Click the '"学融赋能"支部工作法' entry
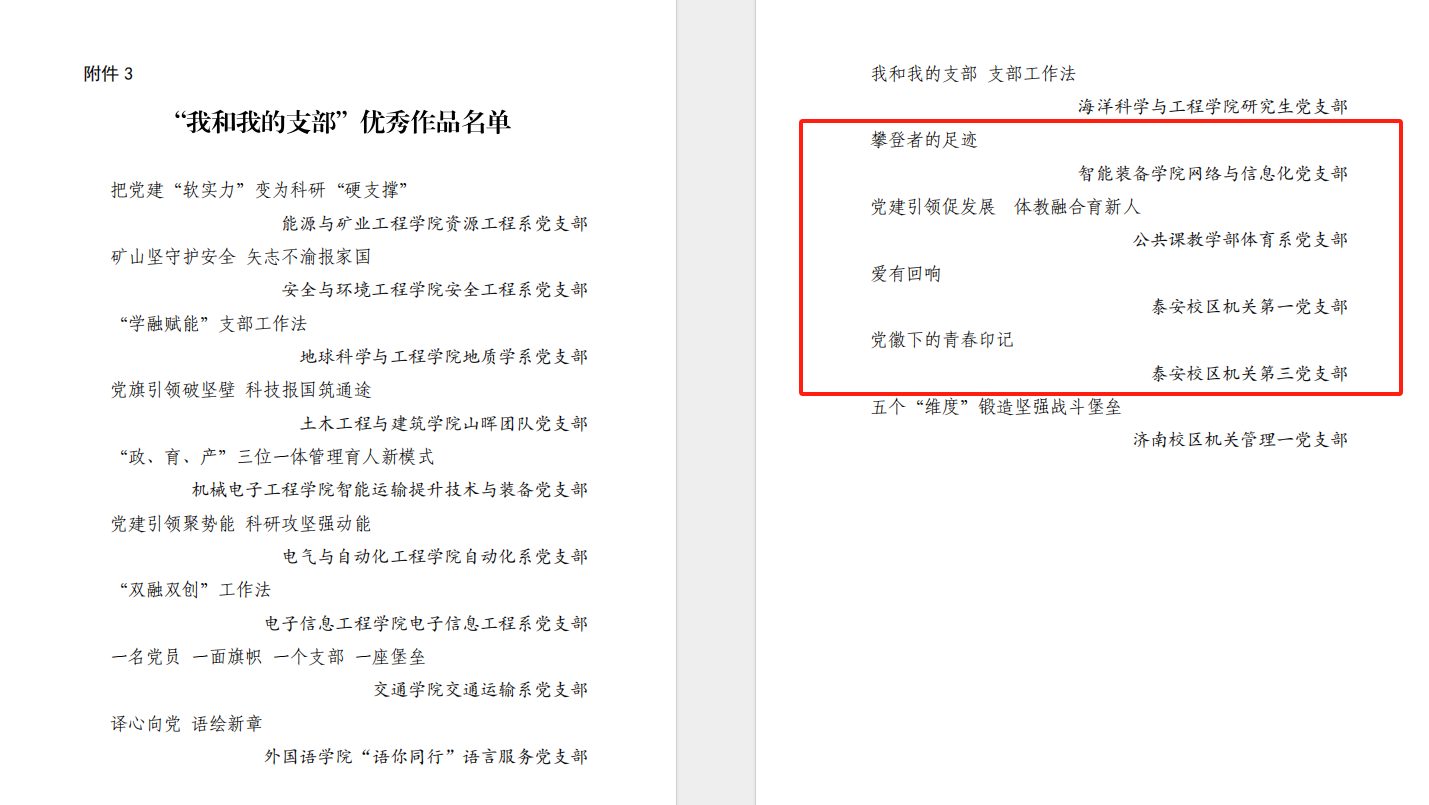The width and height of the screenshot is (1429, 805). pos(212,324)
